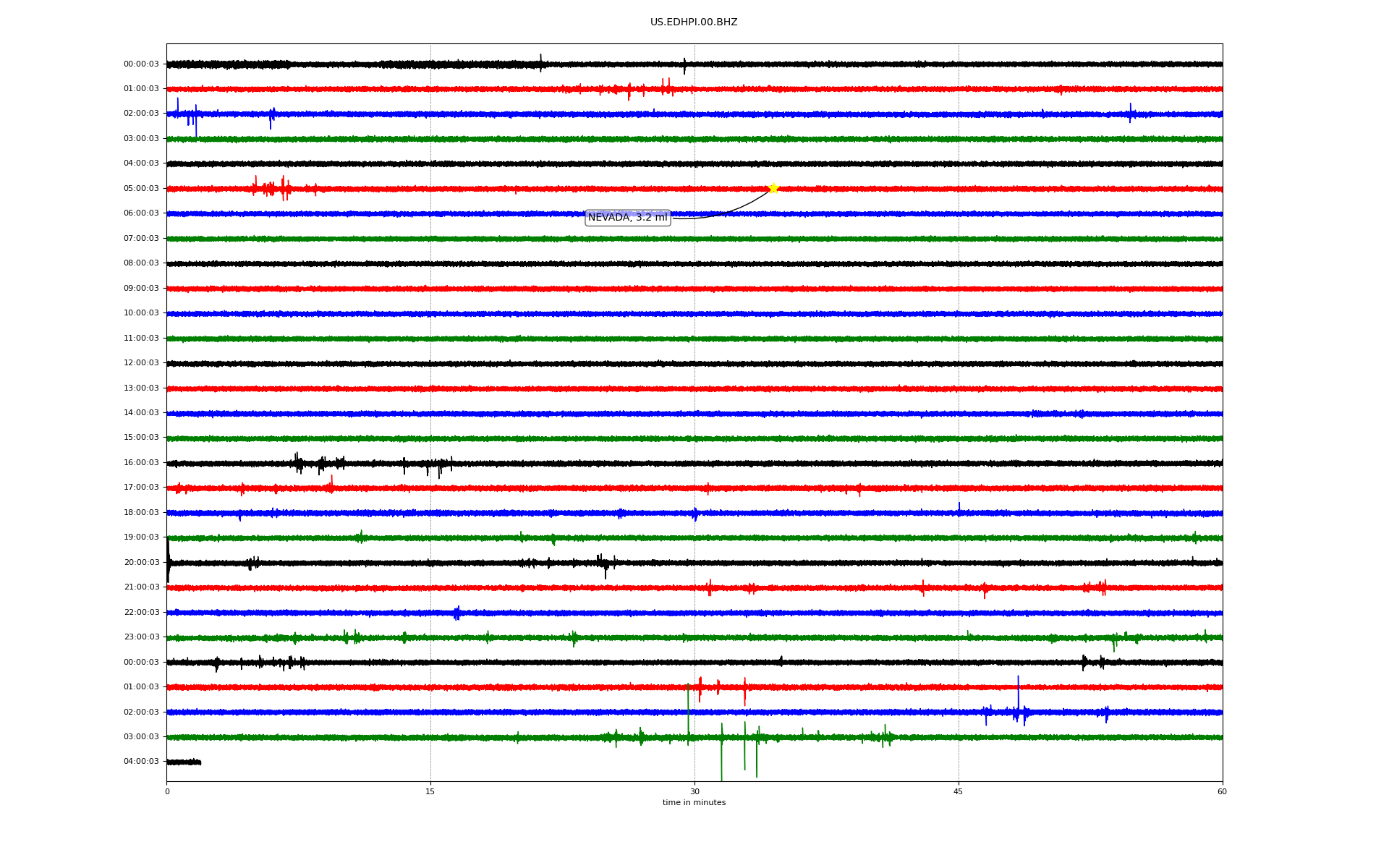Viewport: 1389px width, 868px height.
Task: Click the 16:00:03 hour label
Action: 141,463
